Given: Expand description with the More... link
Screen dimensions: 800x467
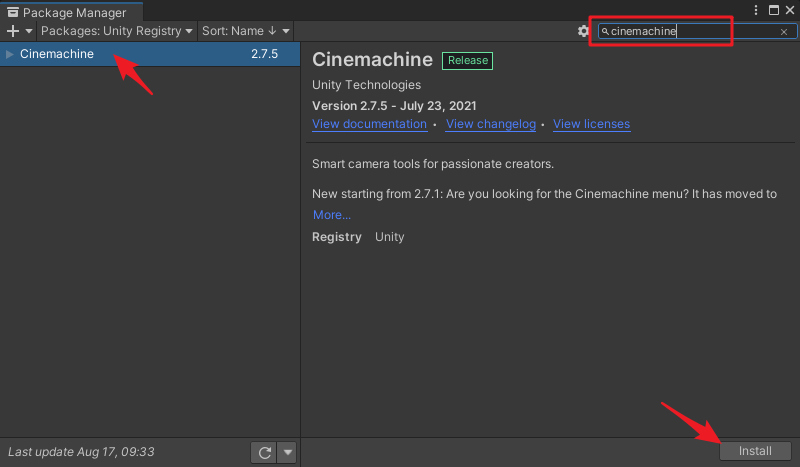Looking at the screenshot, I should tap(332, 215).
